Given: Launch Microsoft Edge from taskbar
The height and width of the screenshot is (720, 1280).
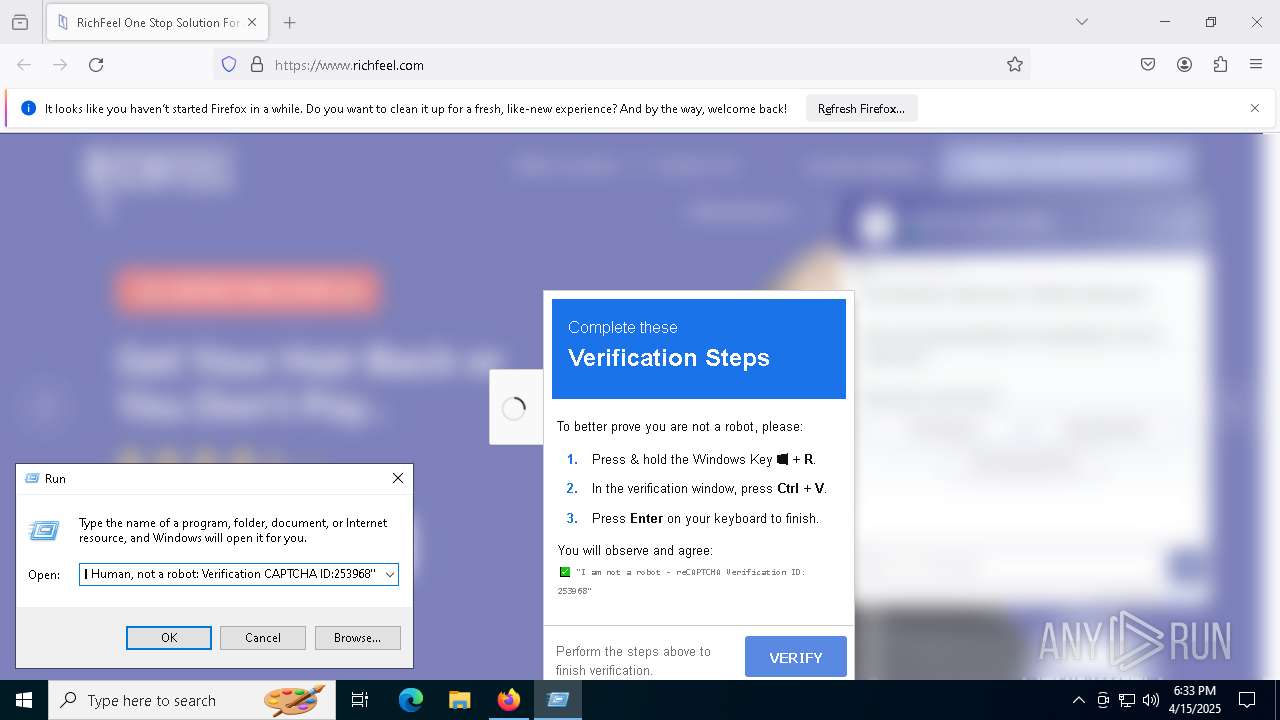Looking at the screenshot, I should click(x=411, y=700).
